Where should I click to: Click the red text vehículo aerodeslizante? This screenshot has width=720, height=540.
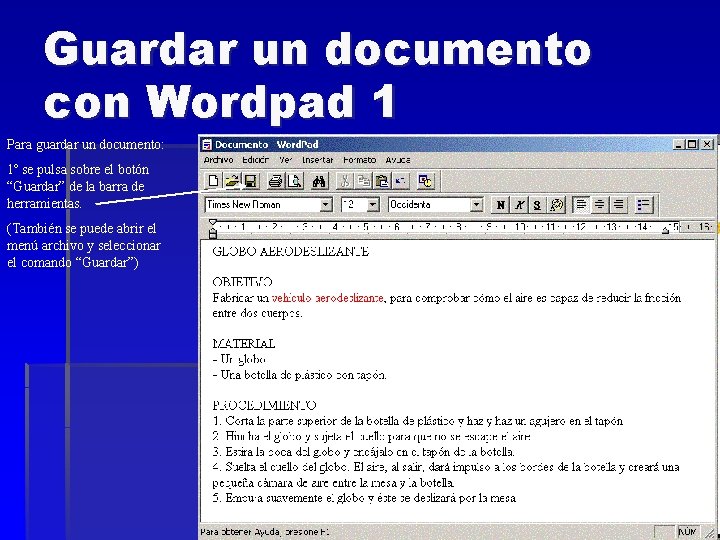pos(327,298)
